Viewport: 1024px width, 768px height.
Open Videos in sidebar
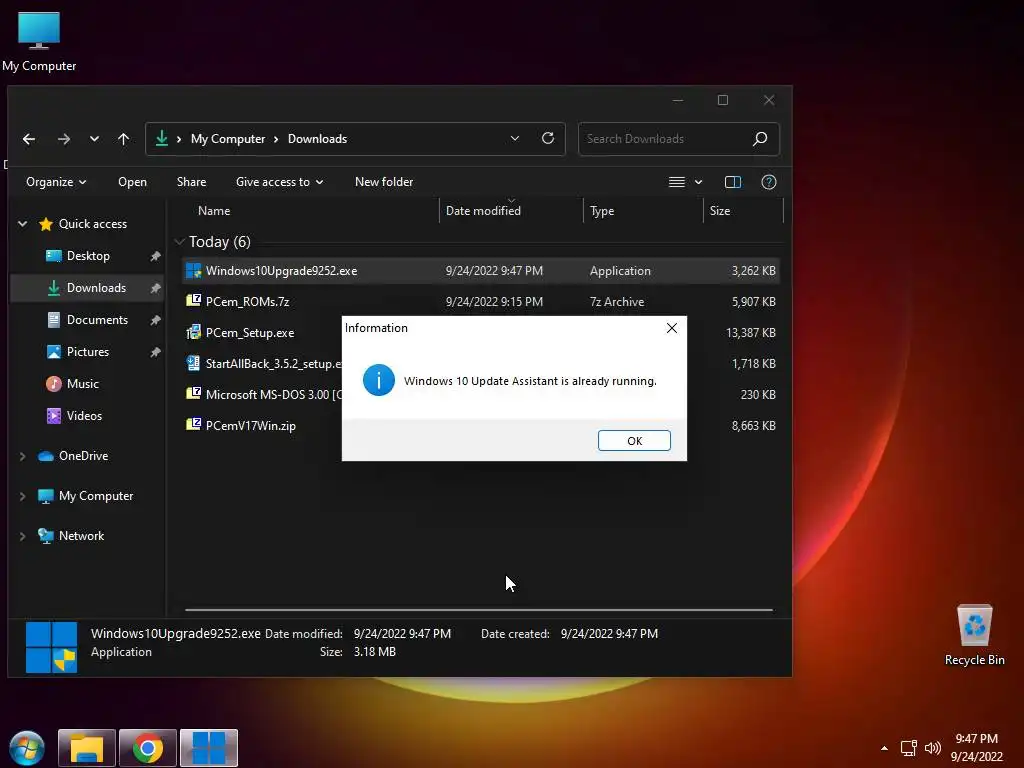pos(84,416)
